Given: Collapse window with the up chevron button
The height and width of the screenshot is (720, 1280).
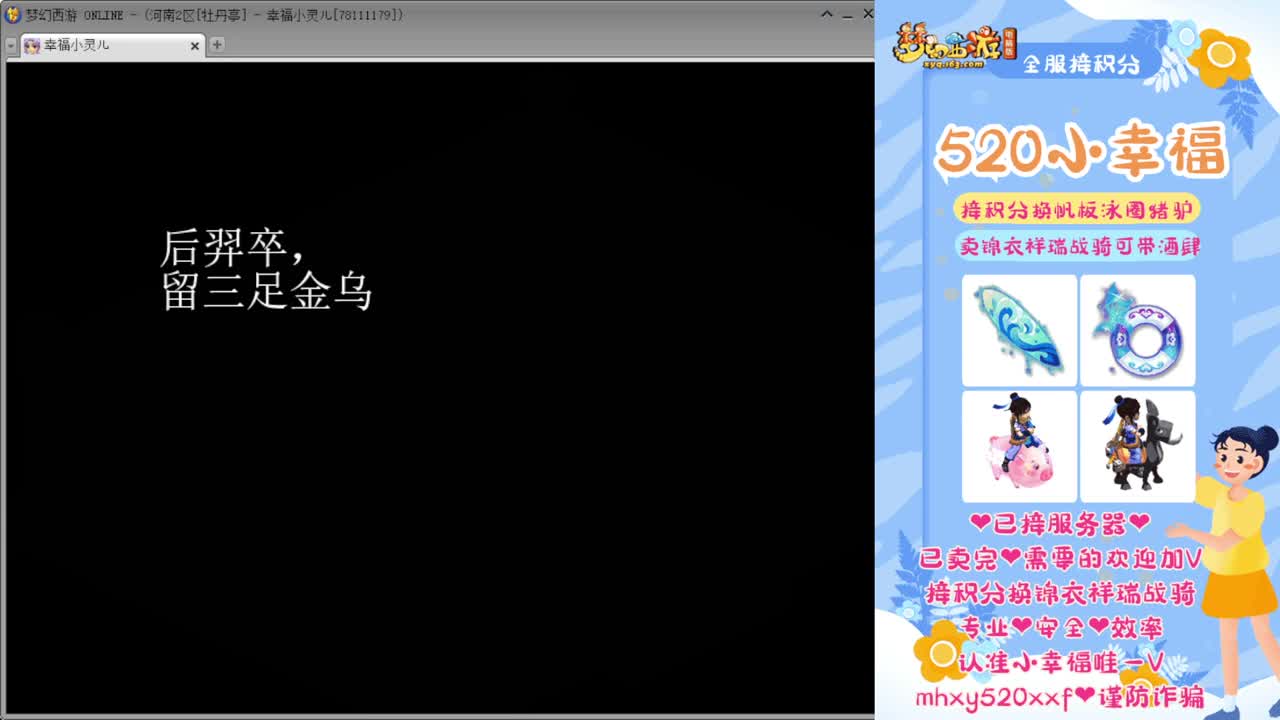Looking at the screenshot, I should [827, 14].
